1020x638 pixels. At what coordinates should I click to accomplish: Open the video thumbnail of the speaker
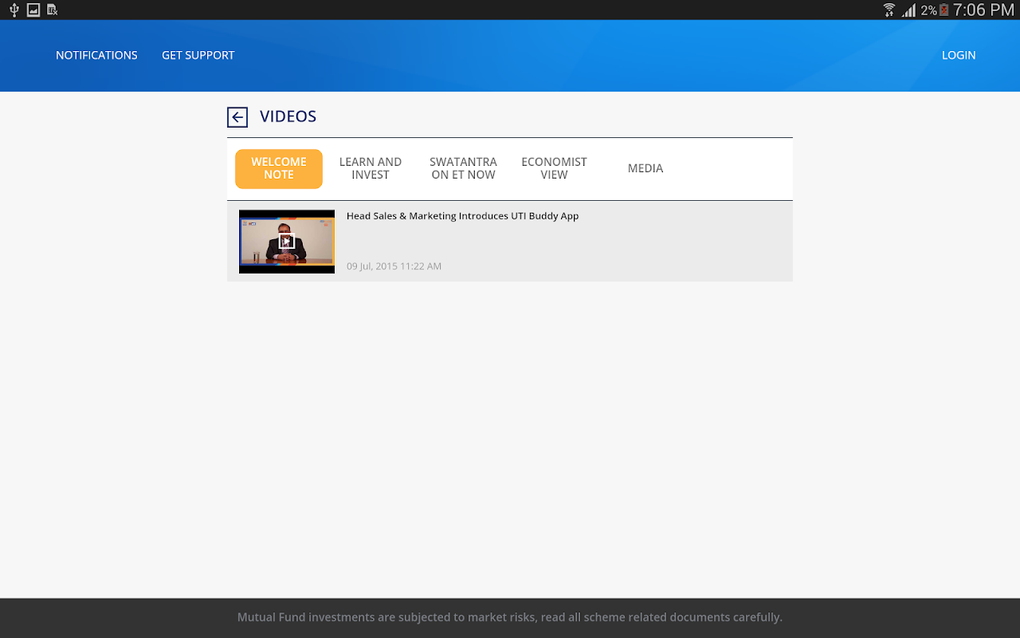click(287, 241)
